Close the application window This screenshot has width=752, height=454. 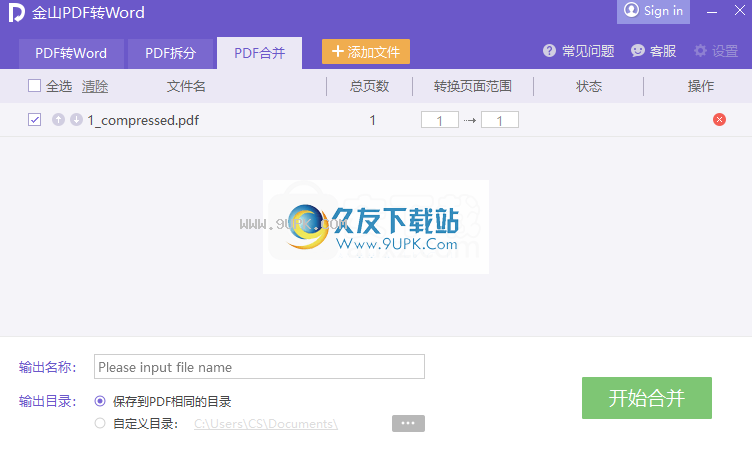click(740, 11)
